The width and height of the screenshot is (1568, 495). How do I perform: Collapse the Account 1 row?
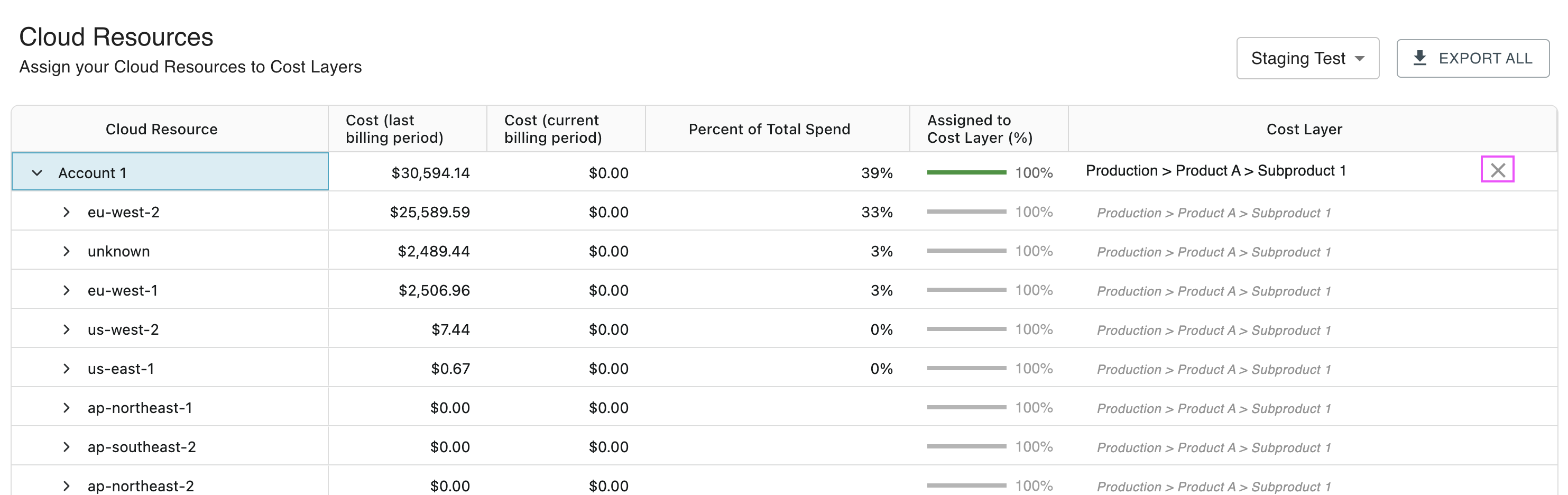pos(37,173)
